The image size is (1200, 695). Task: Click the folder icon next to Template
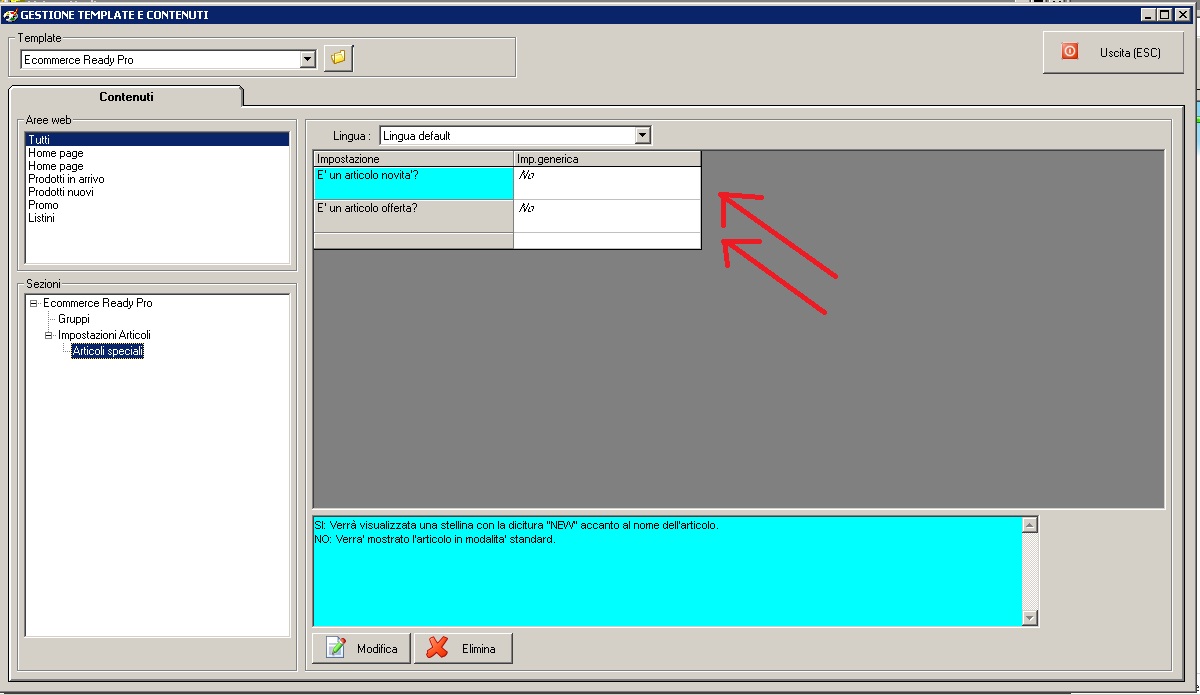[338, 58]
